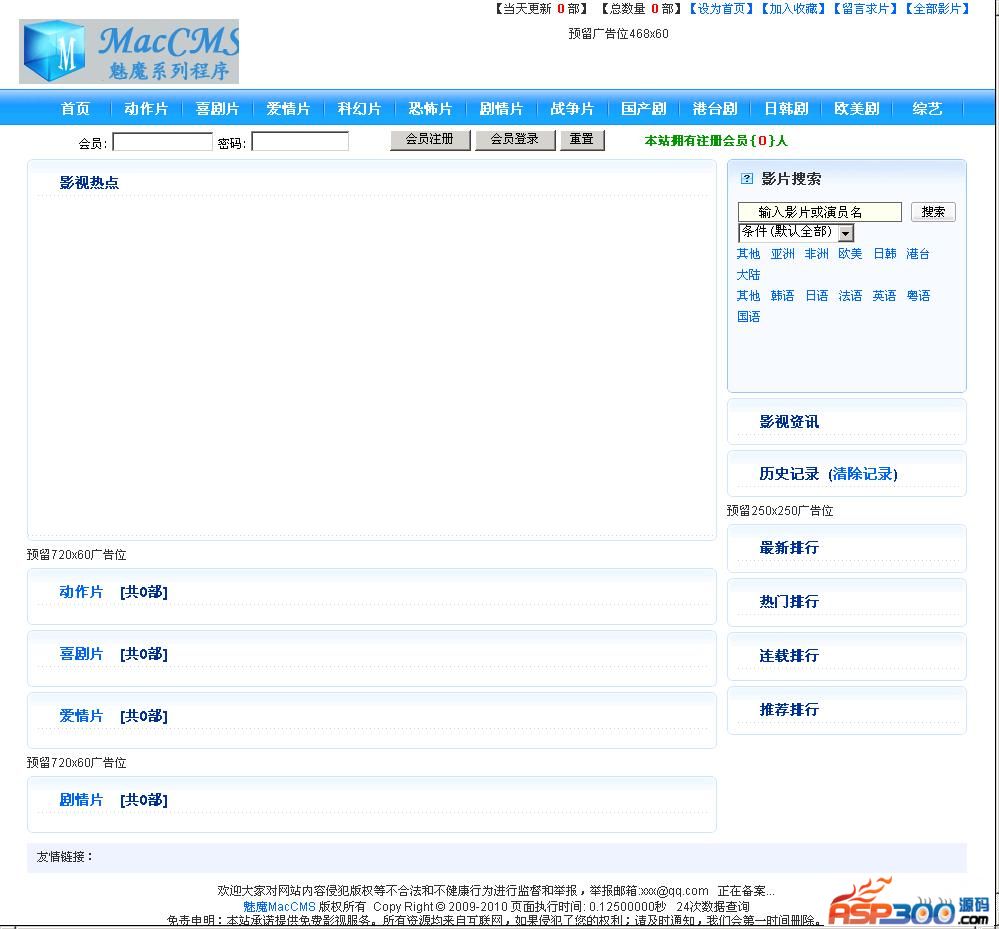Filter by language 英语

point(884,296)
